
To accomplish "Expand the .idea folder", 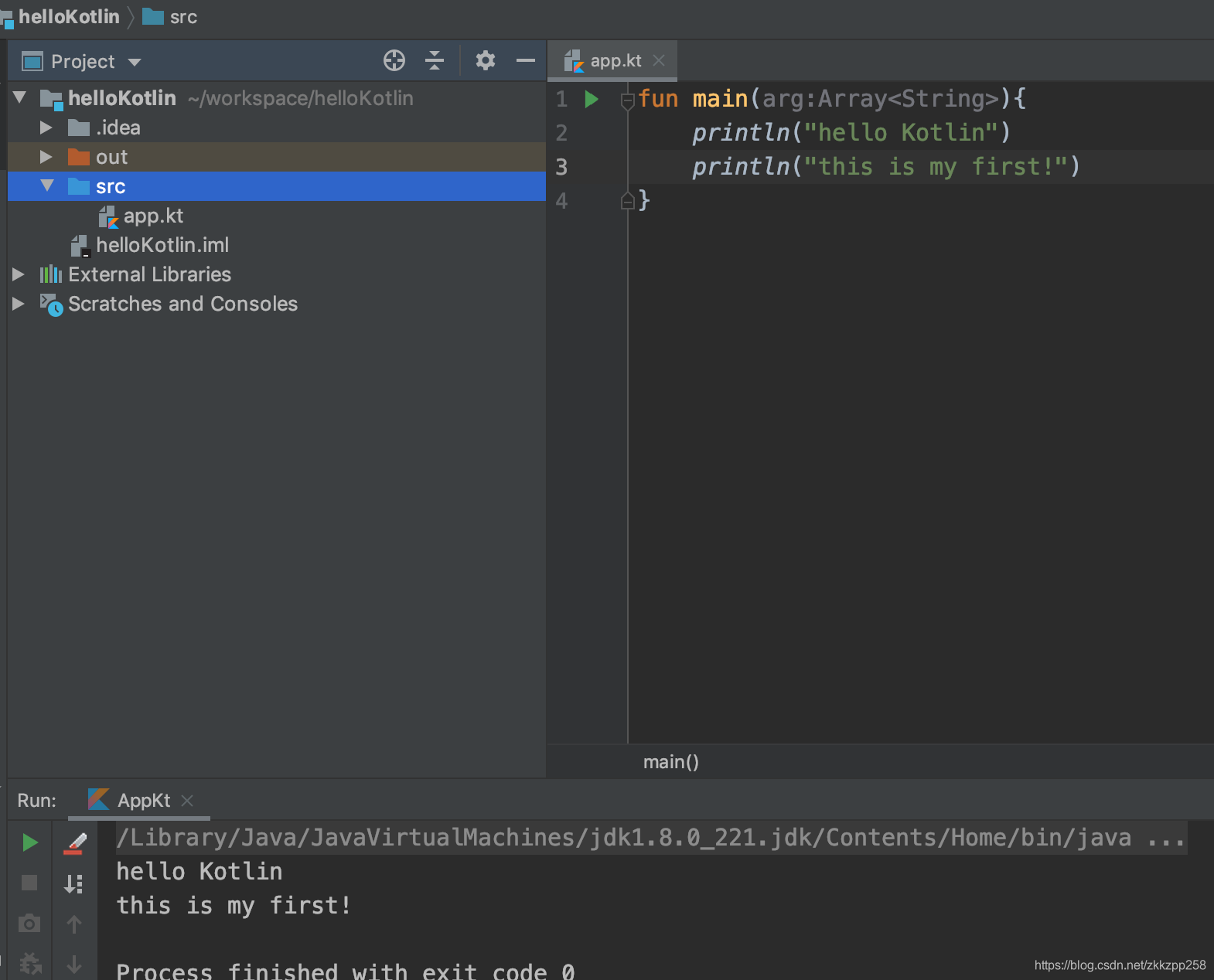I will (46, 128).
